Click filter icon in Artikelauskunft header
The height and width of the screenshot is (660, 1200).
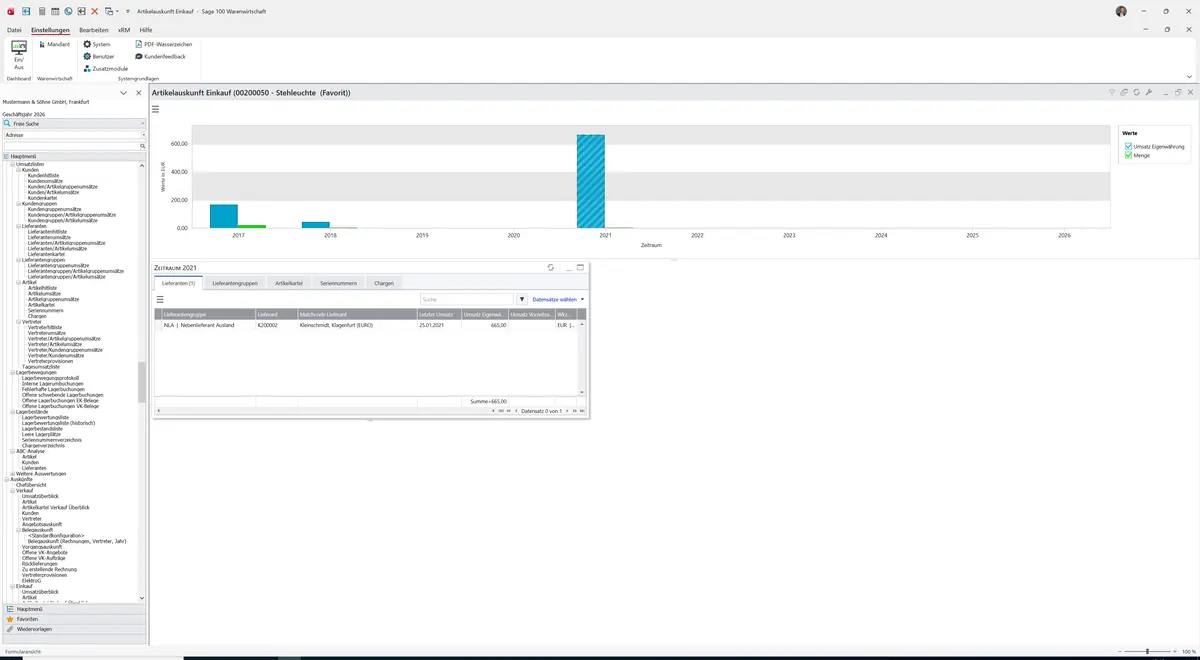tap(1112, 92)
